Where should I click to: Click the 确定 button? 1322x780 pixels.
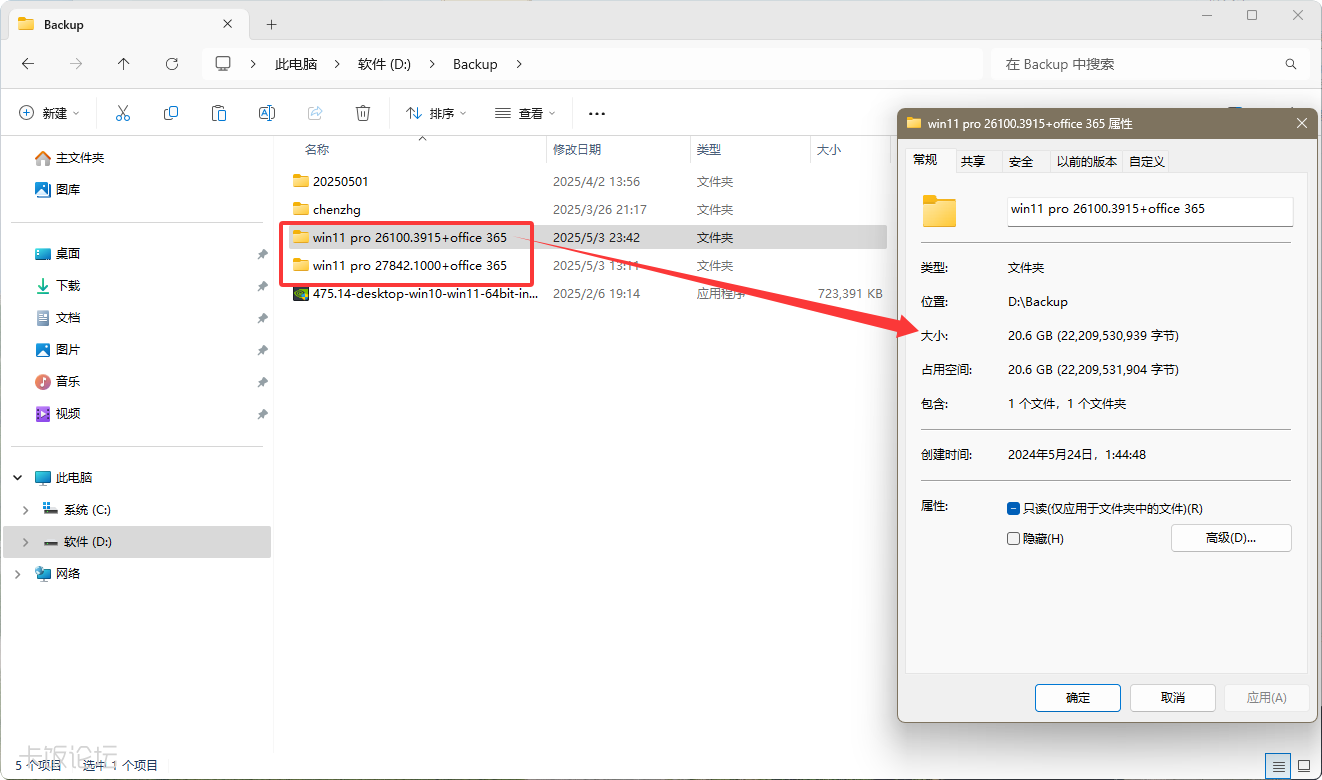click(x=1078, y=698)
